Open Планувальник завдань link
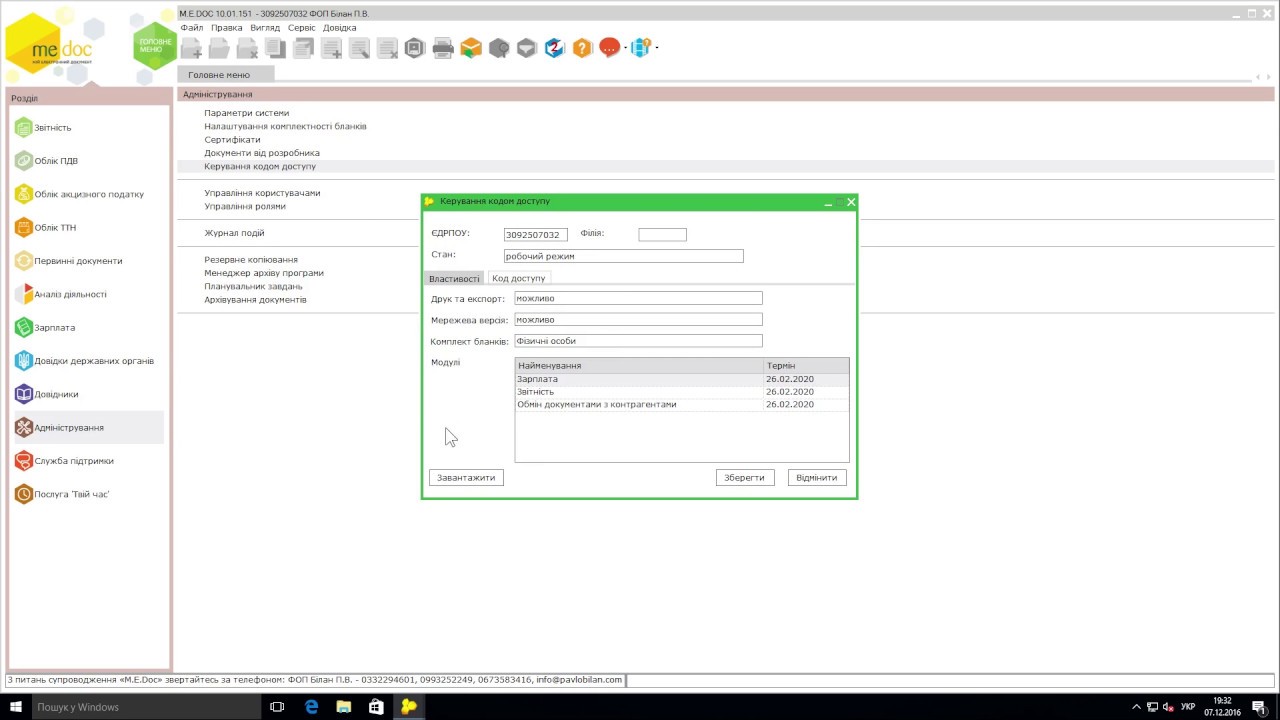 tap(253, 286)
